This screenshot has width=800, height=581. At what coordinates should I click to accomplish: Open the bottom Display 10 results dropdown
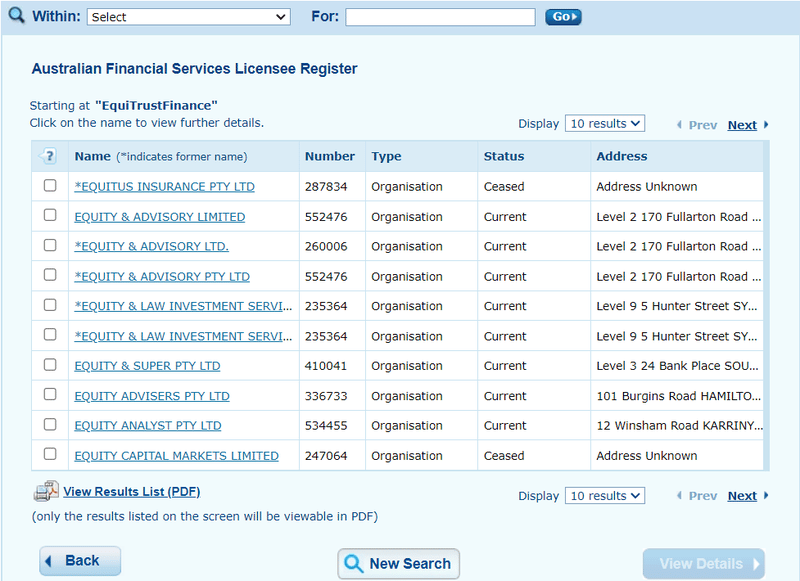pyautogui.click(x=605, y=495)
